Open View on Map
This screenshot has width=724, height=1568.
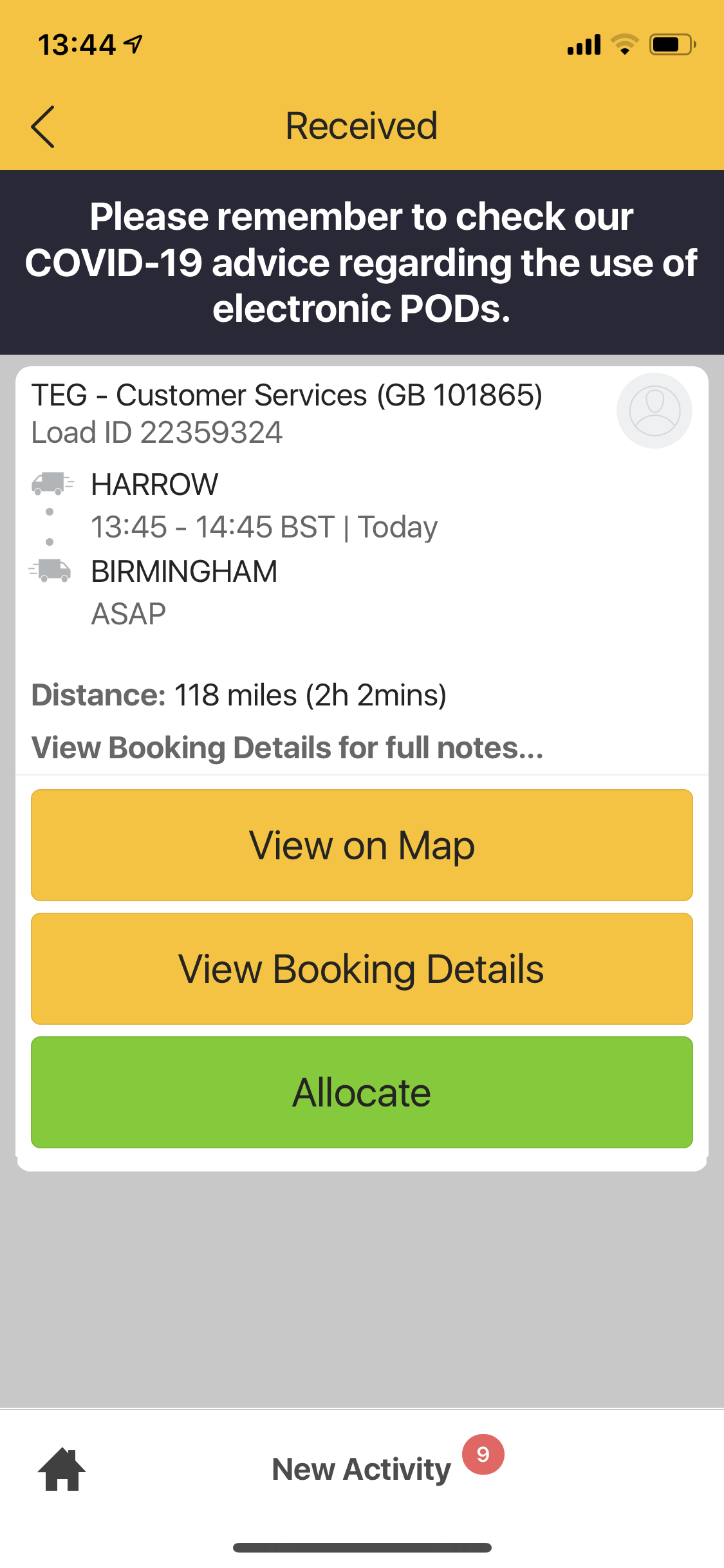click(362, 845)
